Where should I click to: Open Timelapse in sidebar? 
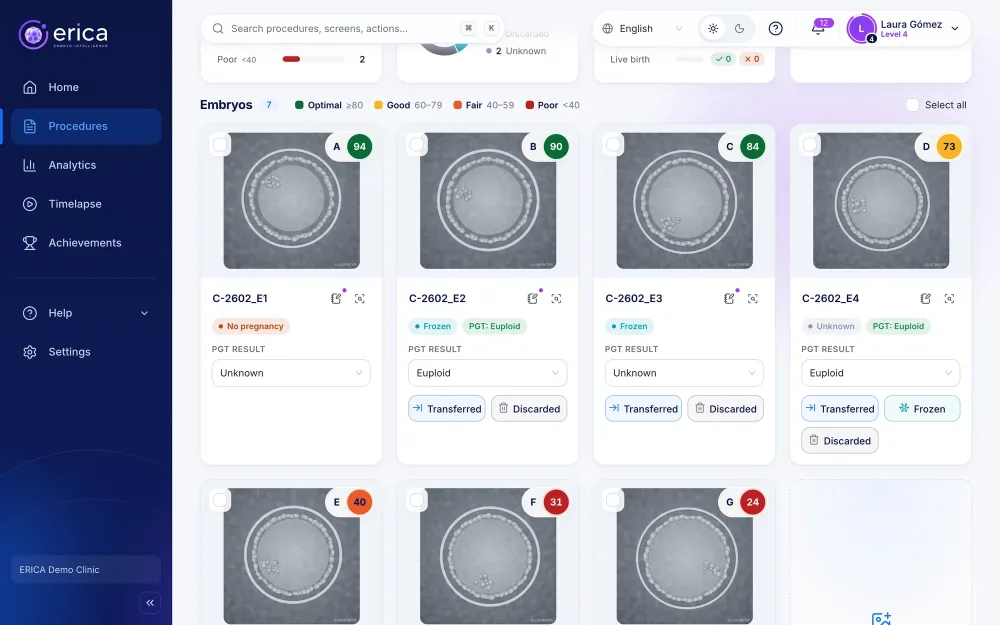coord(86,204)
